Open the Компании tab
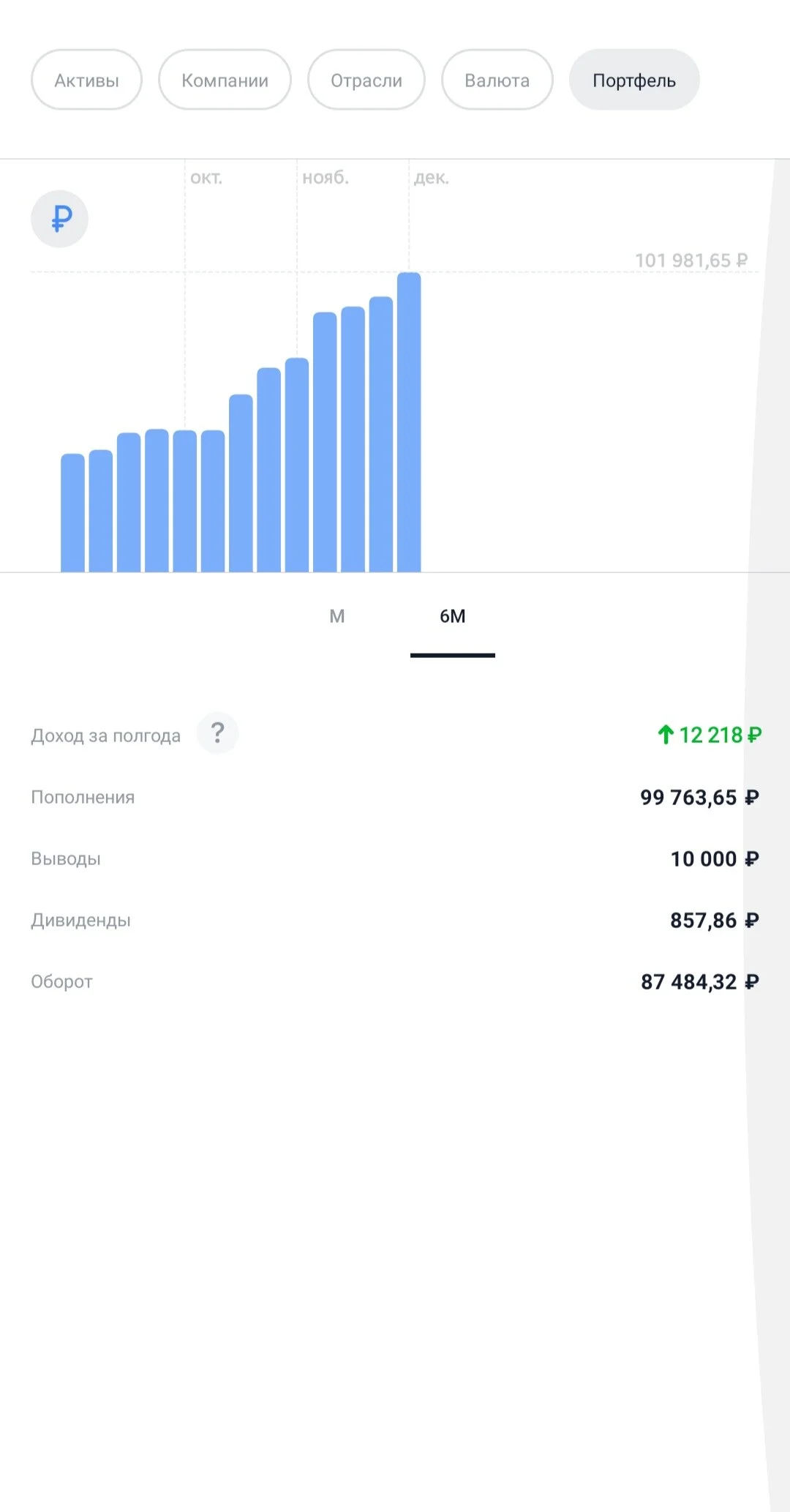This screenshot has height=1512, width=790. [x=225, y=80]
